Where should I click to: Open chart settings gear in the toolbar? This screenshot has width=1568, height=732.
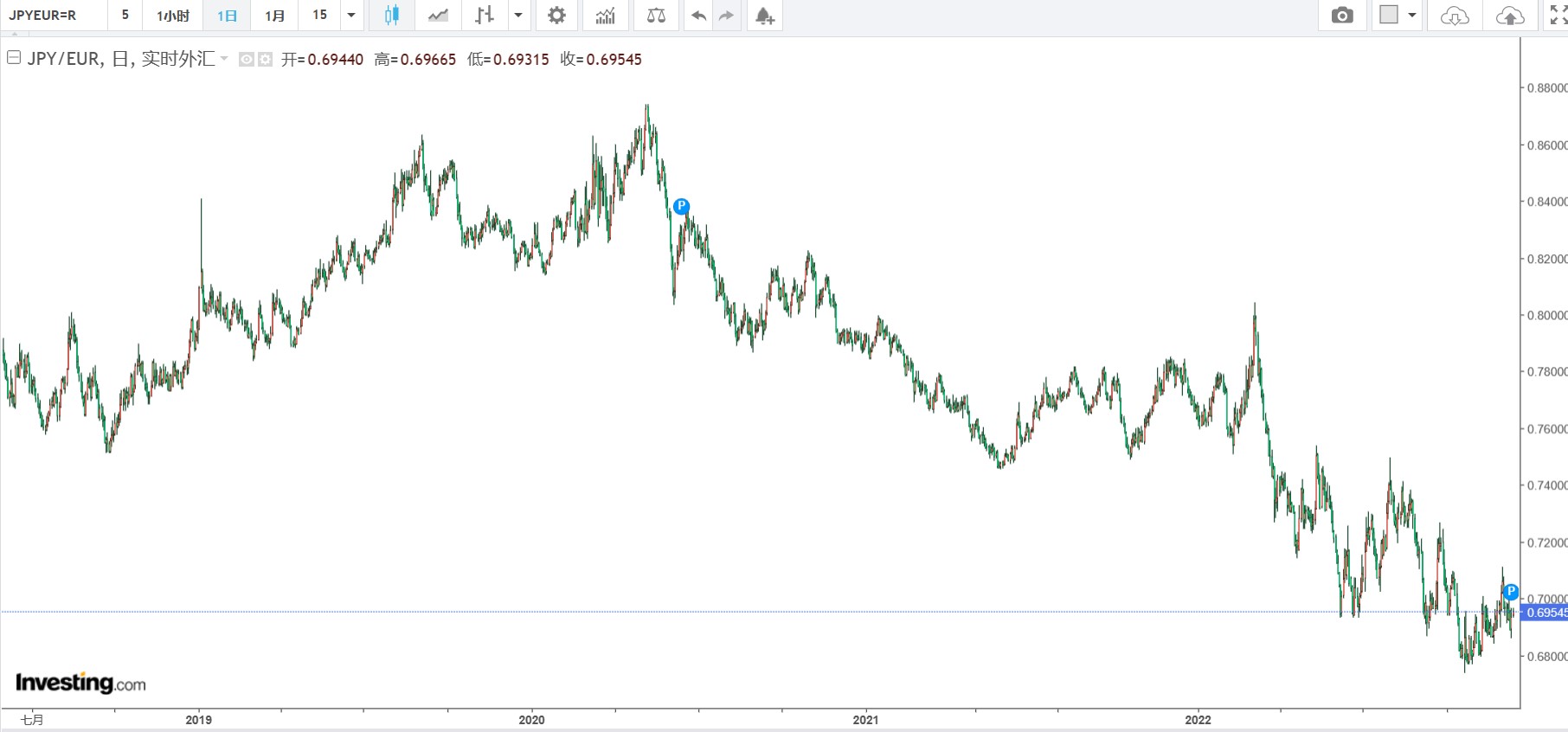click(x=556, y=16)
